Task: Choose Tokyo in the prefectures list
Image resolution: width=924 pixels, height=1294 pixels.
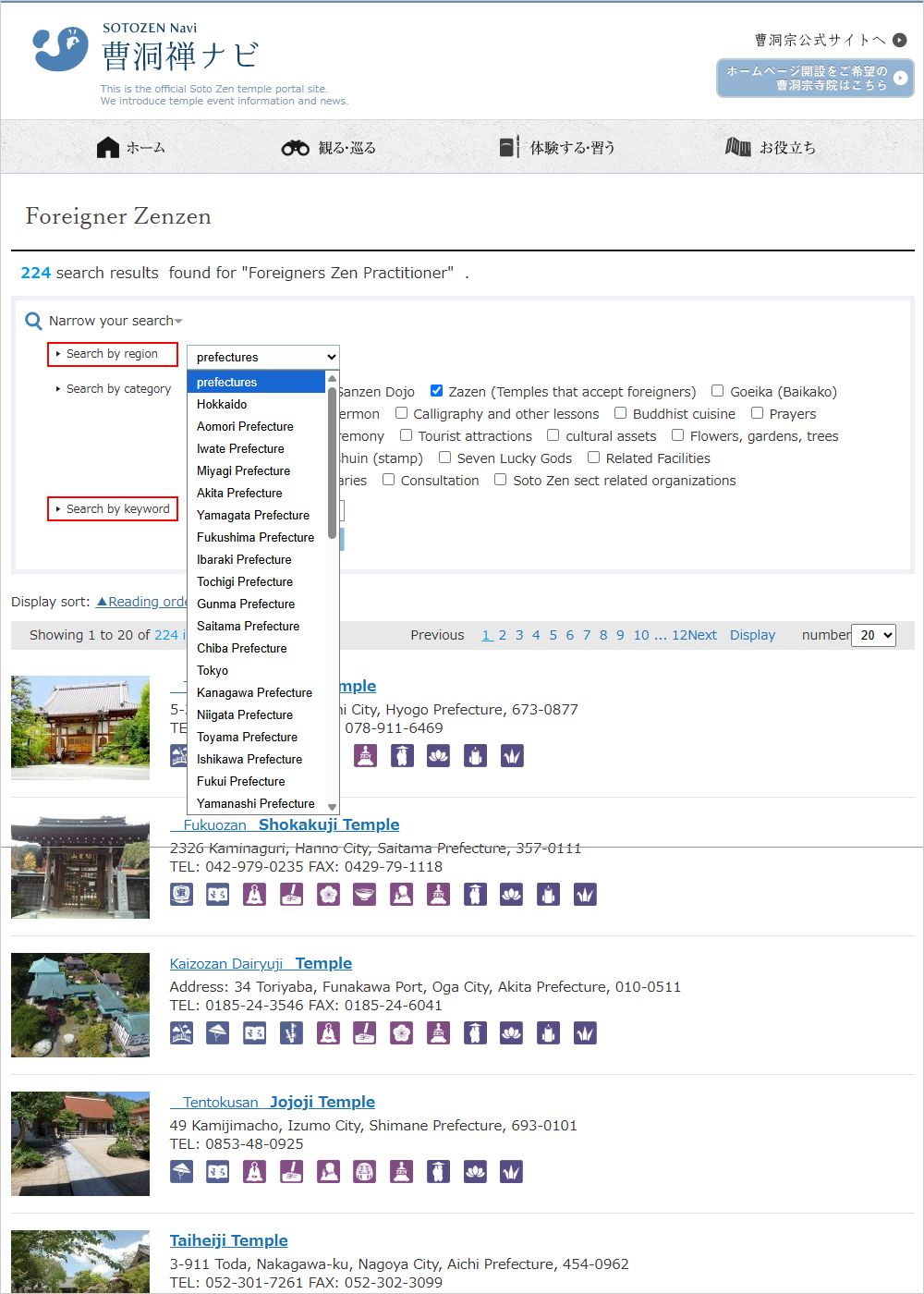Action: 213,670
